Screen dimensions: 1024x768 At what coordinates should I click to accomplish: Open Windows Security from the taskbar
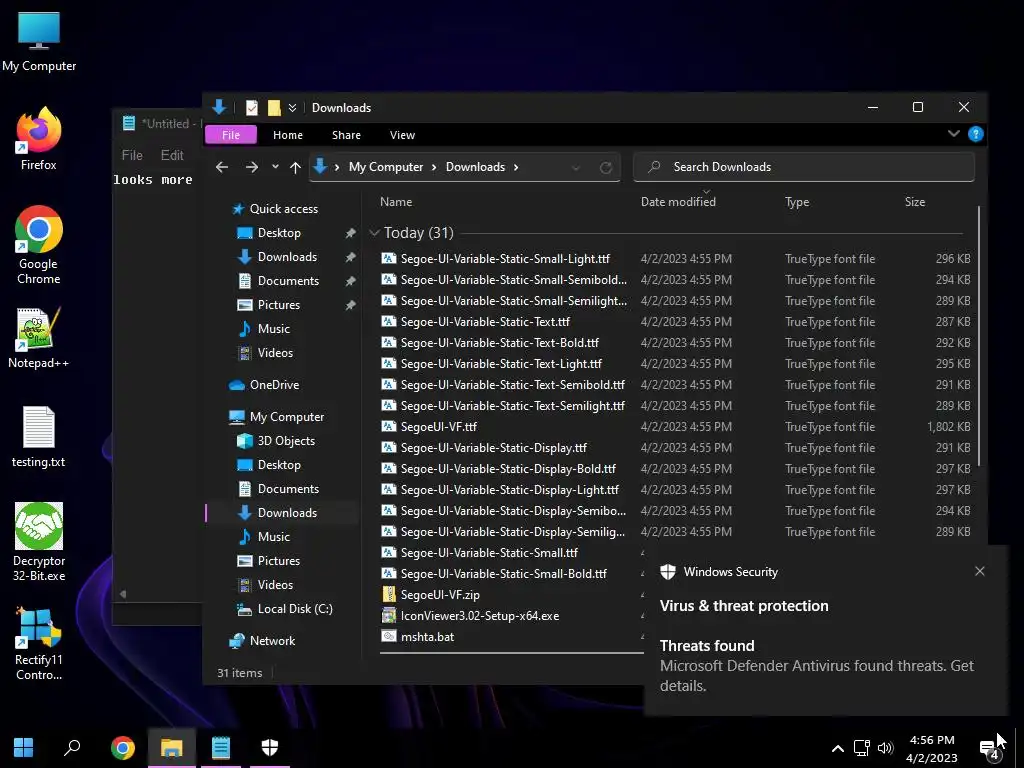[270, 747]
